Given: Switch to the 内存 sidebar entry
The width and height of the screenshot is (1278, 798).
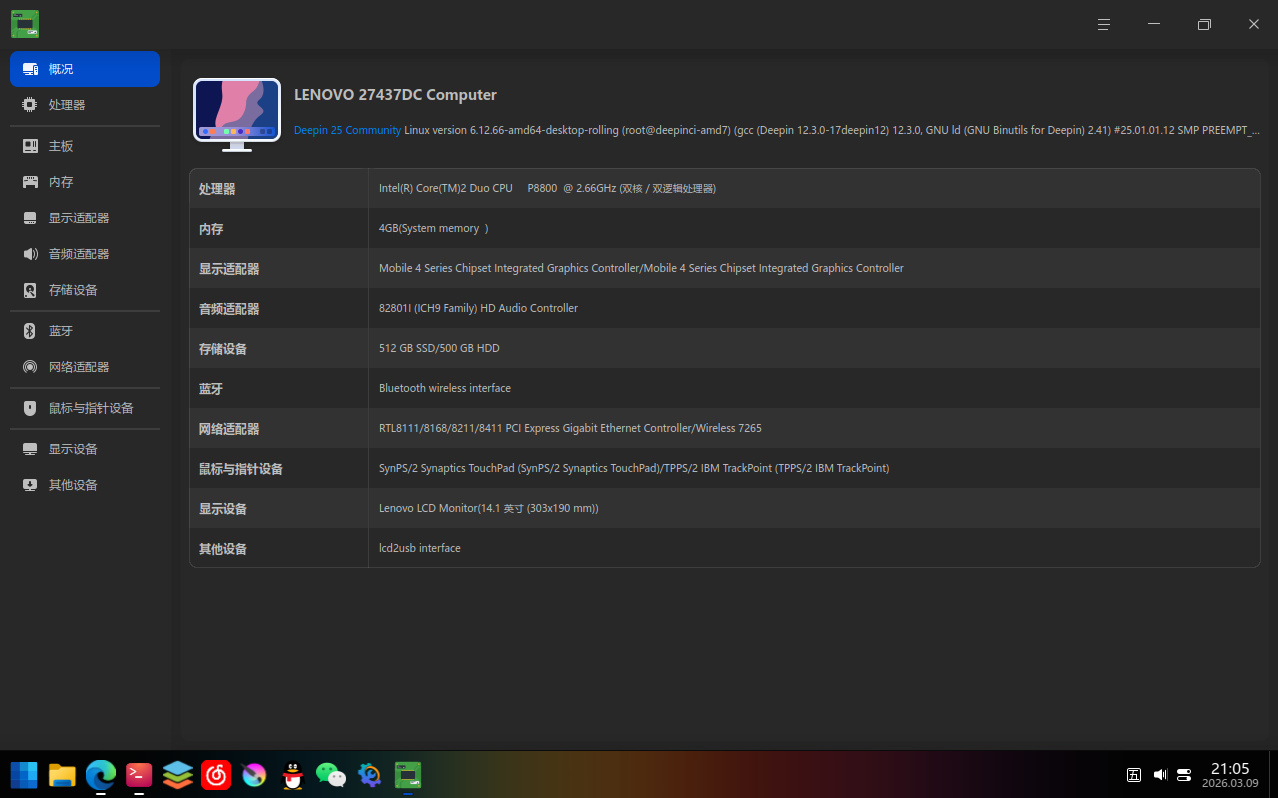Looking at the screenshot, I should pos(85,182).
